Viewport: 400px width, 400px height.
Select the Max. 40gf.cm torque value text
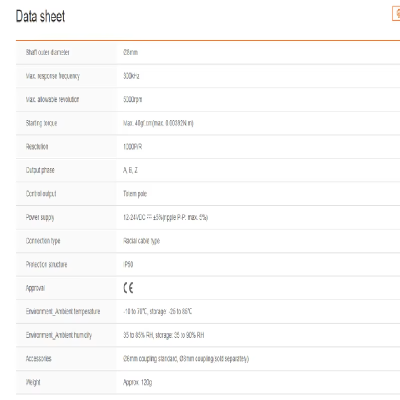(158, 123)
